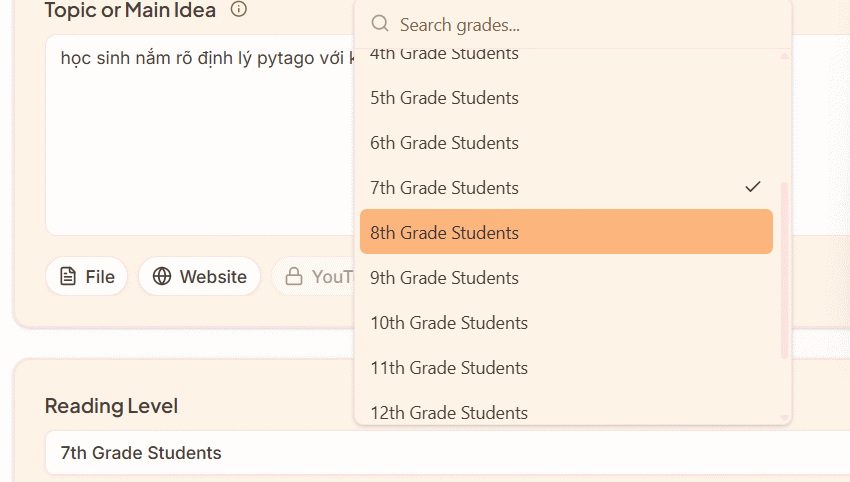
Task: Select 4th Grade Students option
Action: click(444, 54)
